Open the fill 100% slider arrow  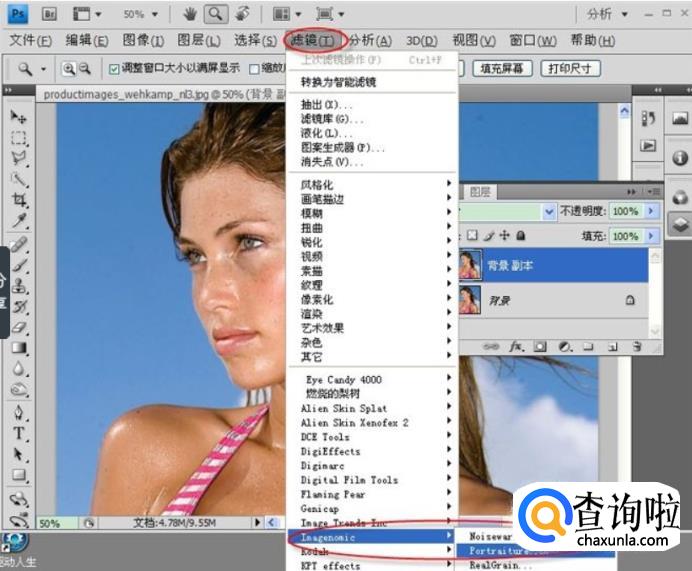click(651, 236)
